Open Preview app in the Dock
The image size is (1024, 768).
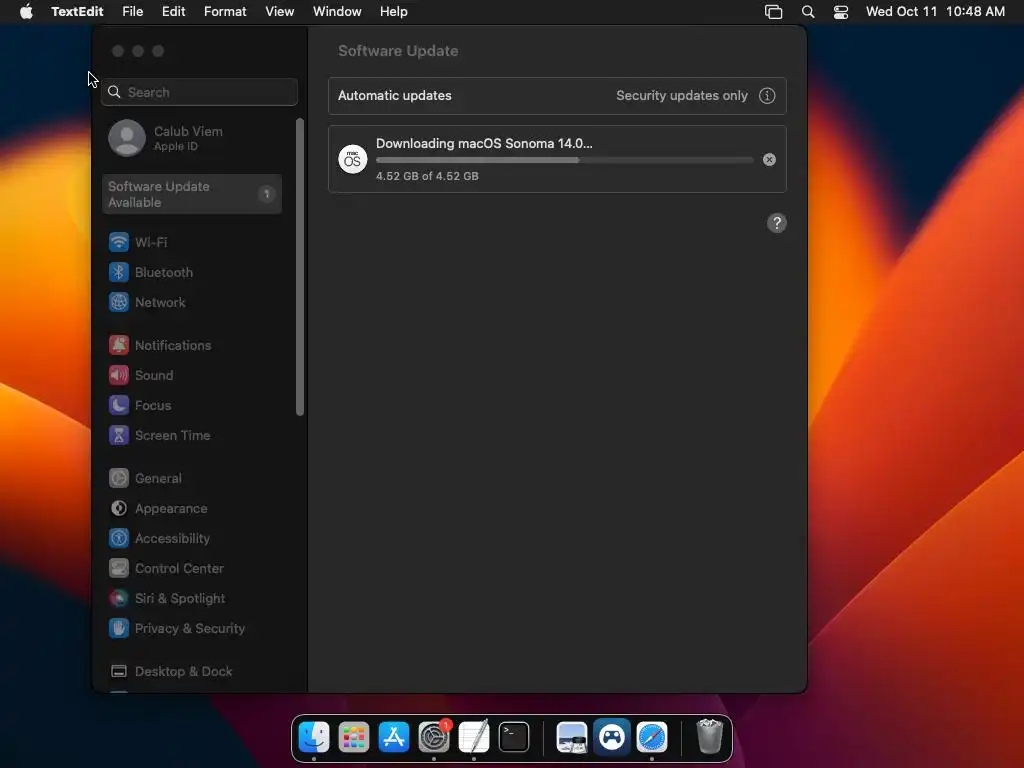tap(571, 737)
